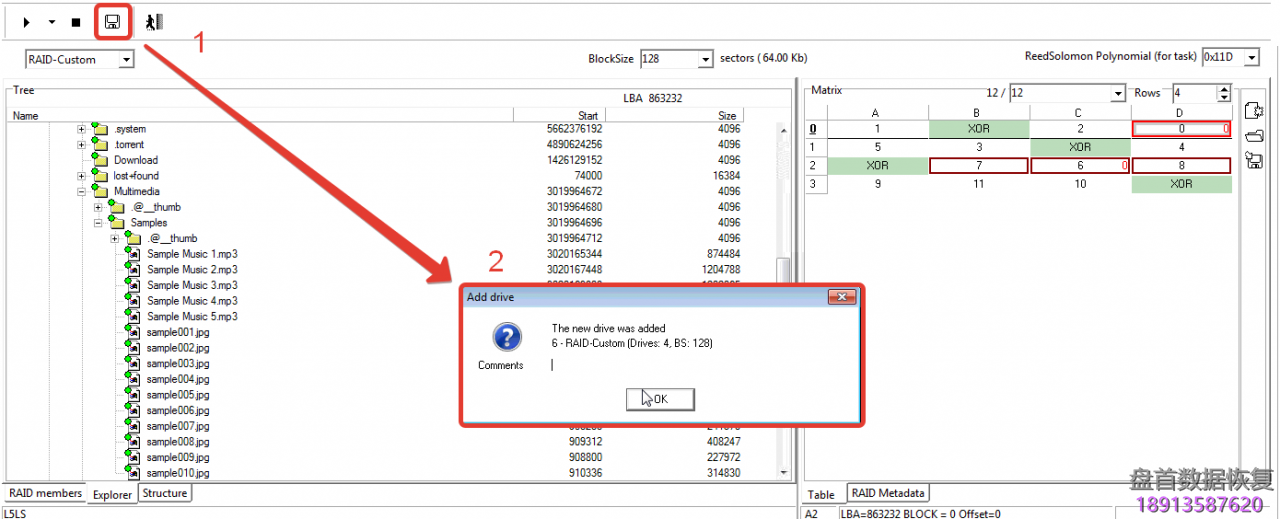The height and width of the screenshot is (519, 1280).
Task: Click matrix cell D3 containing XOR
Action: [1181, 184]
